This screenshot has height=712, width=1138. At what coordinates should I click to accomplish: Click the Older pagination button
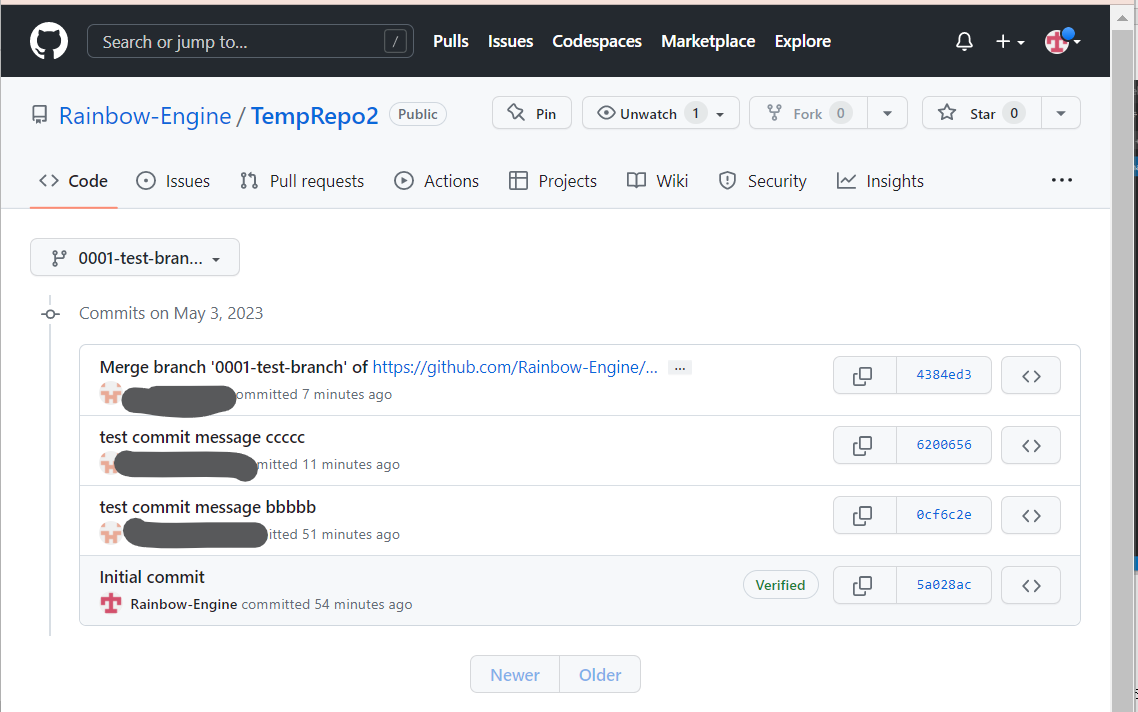tap(600, 674)
